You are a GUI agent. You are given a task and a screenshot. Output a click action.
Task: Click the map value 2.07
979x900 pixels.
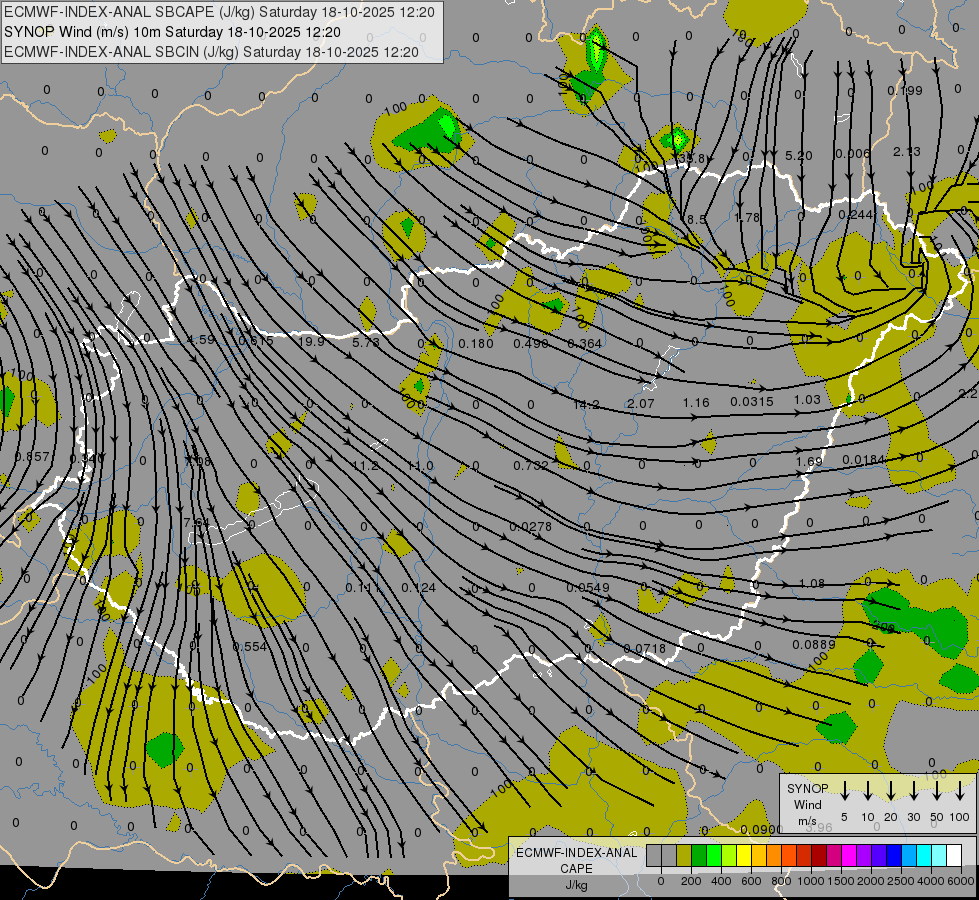[641, 403]
